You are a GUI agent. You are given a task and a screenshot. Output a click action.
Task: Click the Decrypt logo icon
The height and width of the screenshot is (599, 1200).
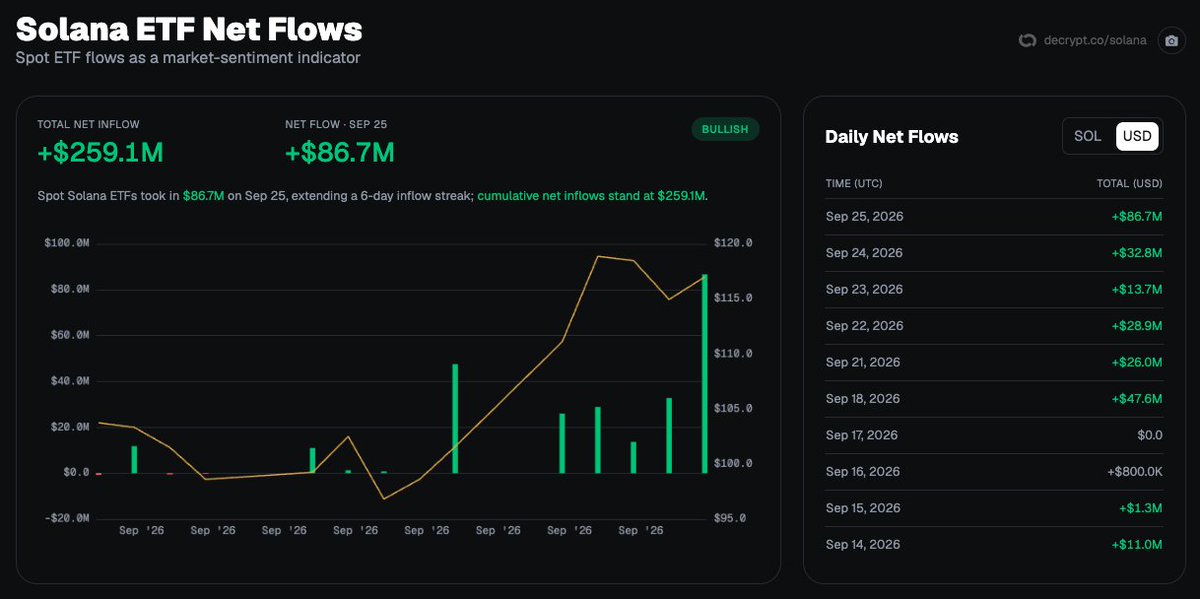coord(1026,41)
